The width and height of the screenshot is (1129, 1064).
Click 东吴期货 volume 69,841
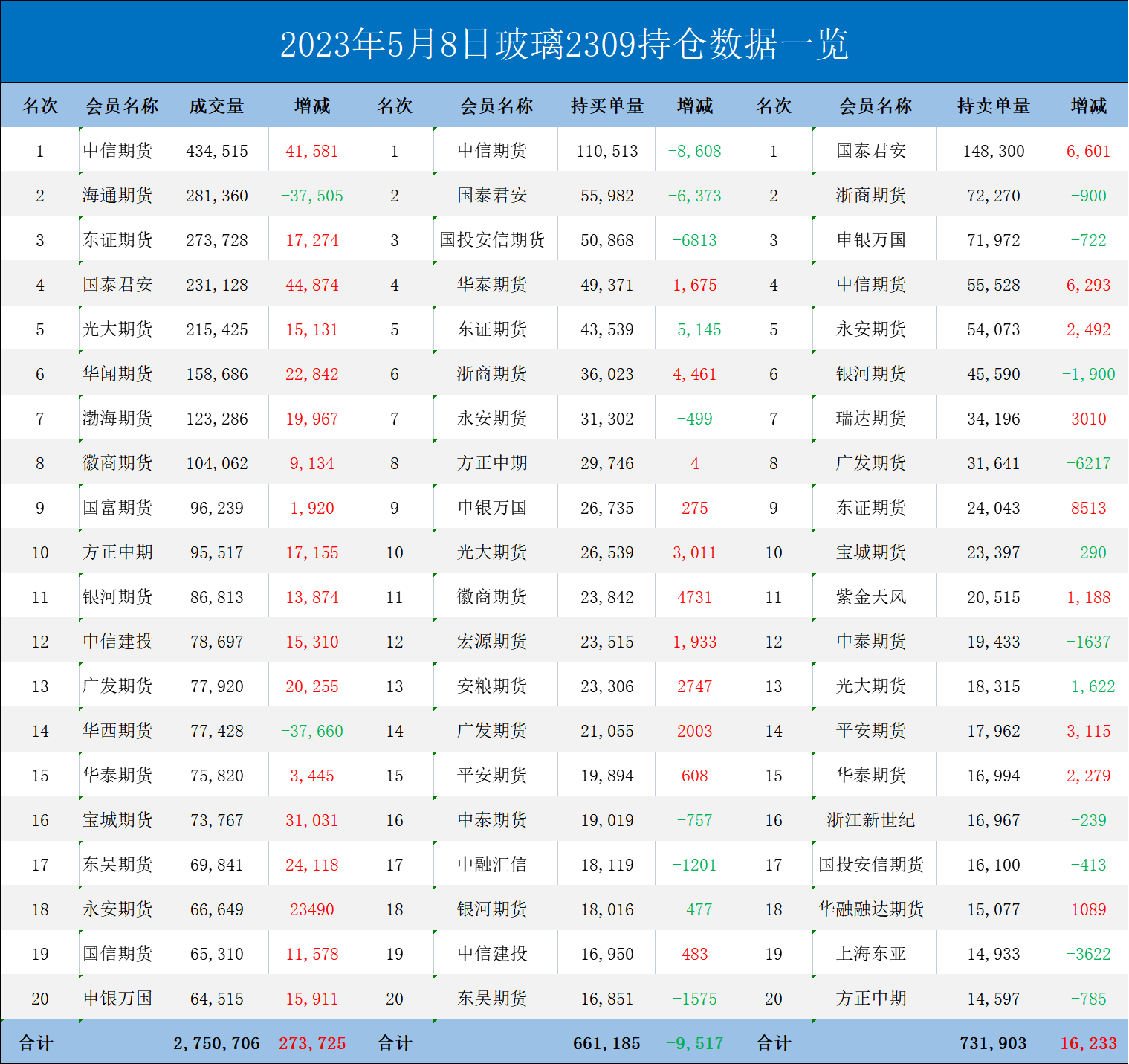click(217, 865)
